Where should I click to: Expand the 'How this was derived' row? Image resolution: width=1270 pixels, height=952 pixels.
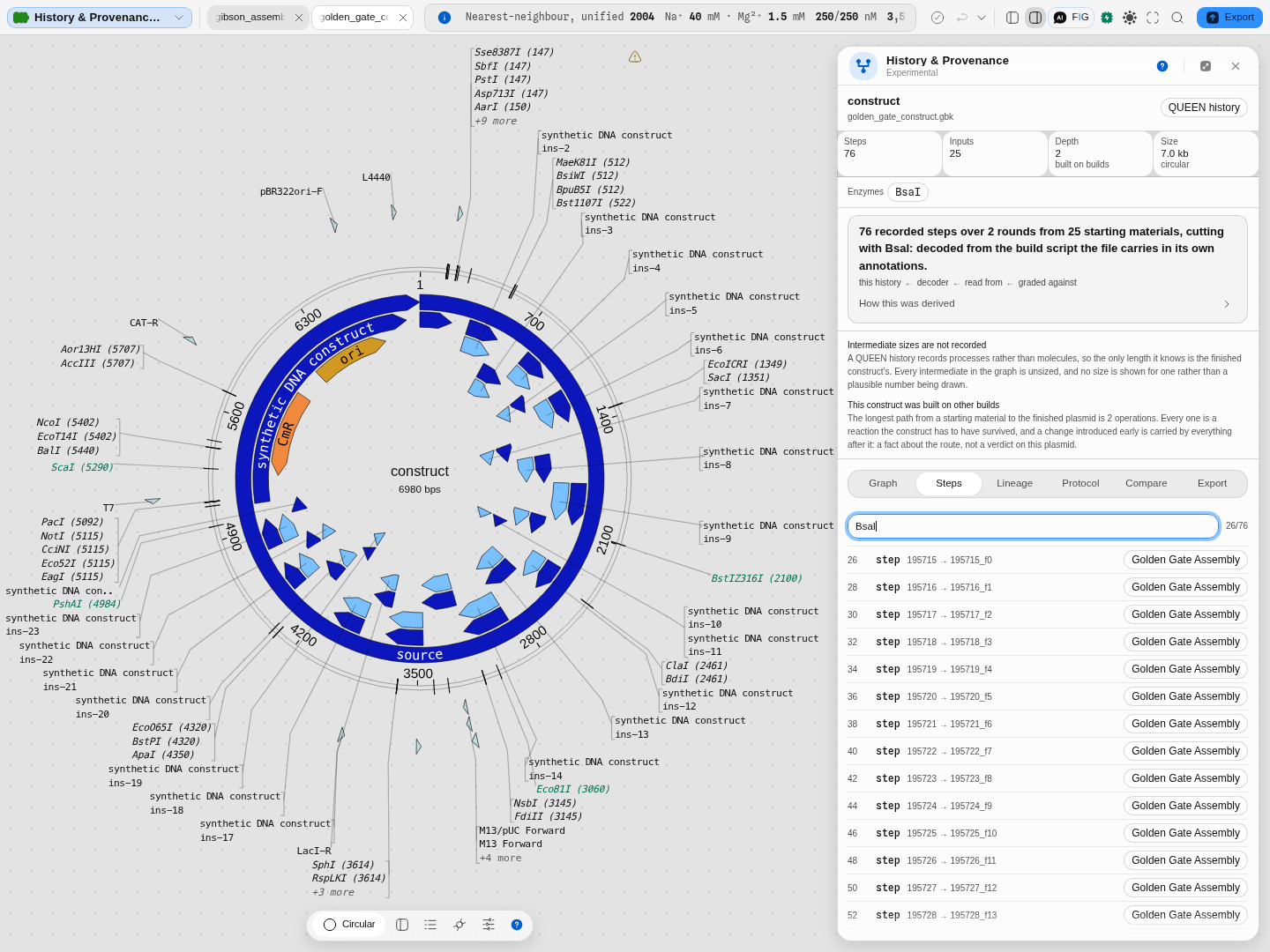[1047, 304]
